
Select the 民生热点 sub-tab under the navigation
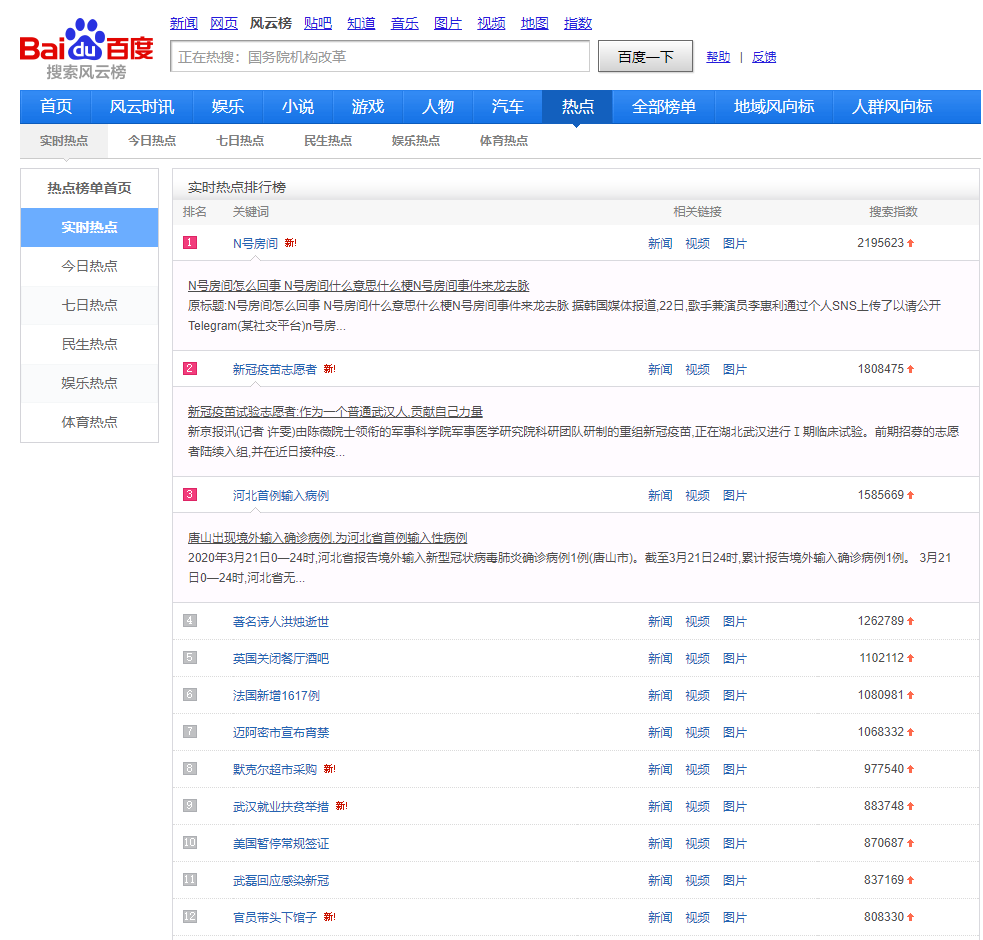328,140
